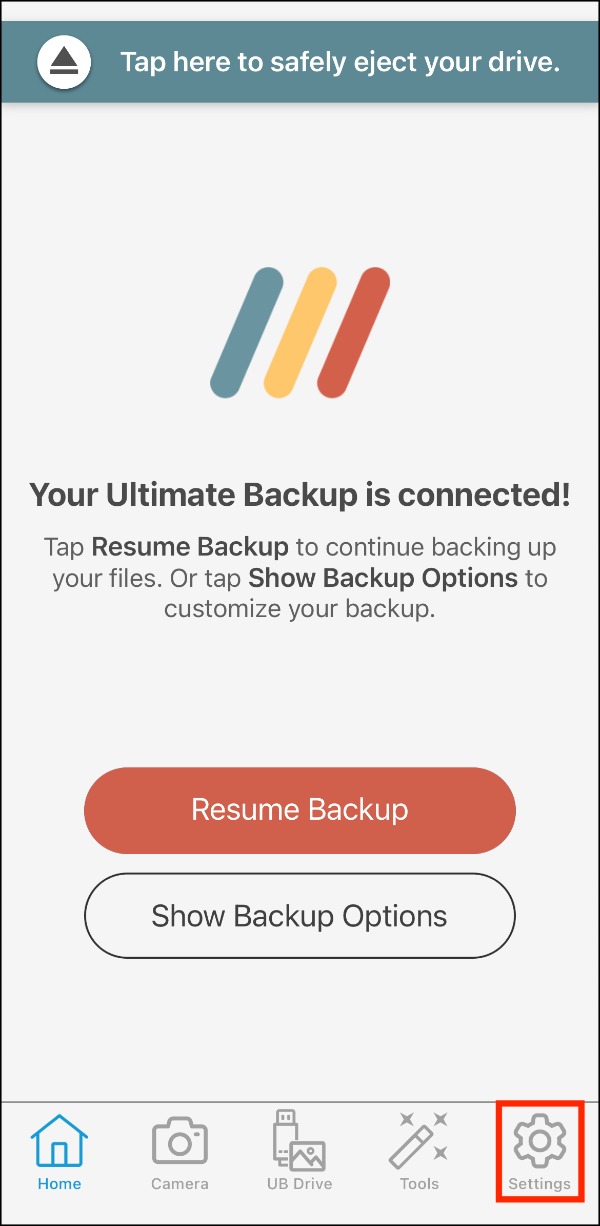
Task: Switch to the Tools tab
Action: 419,1152
